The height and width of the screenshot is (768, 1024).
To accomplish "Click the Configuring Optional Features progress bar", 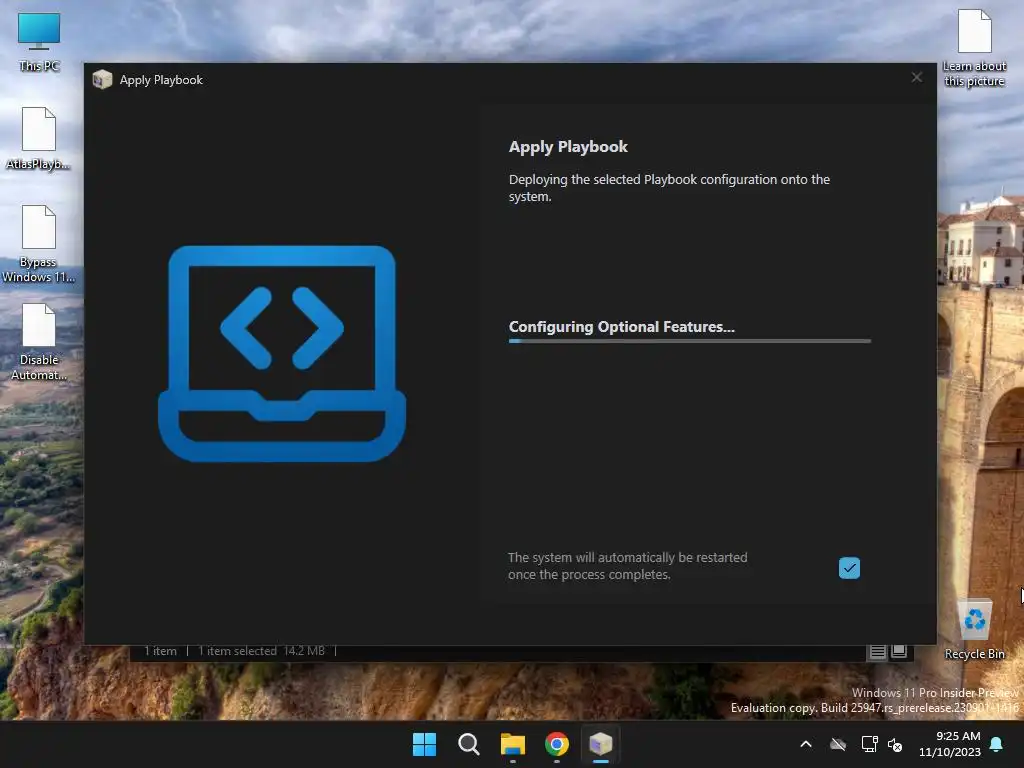I will tap(690, 341).
